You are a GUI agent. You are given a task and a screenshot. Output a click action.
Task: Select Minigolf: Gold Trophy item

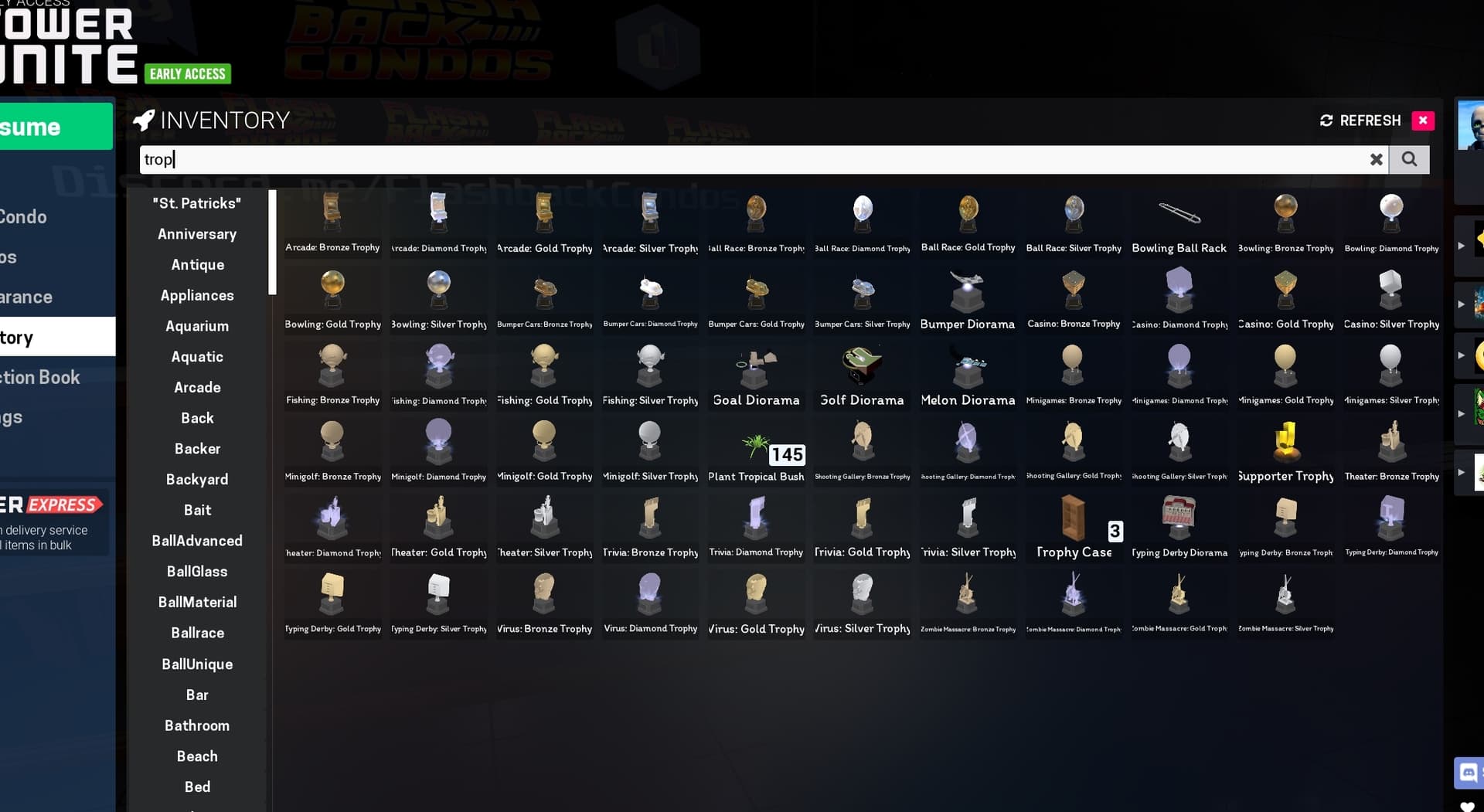pyautogui.click(x=544, y=451)
